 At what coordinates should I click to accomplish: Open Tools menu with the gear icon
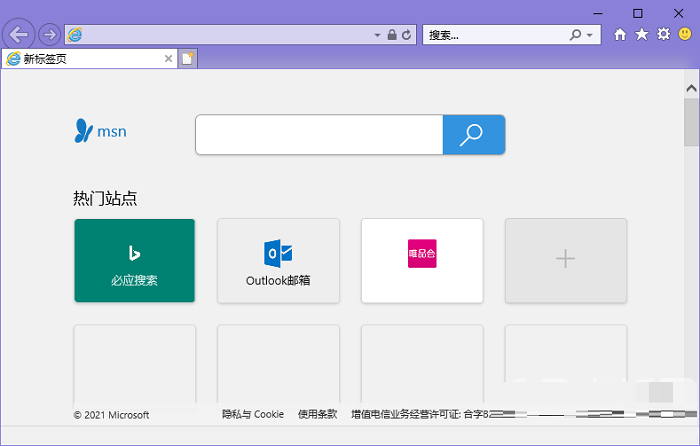point(663,34)
